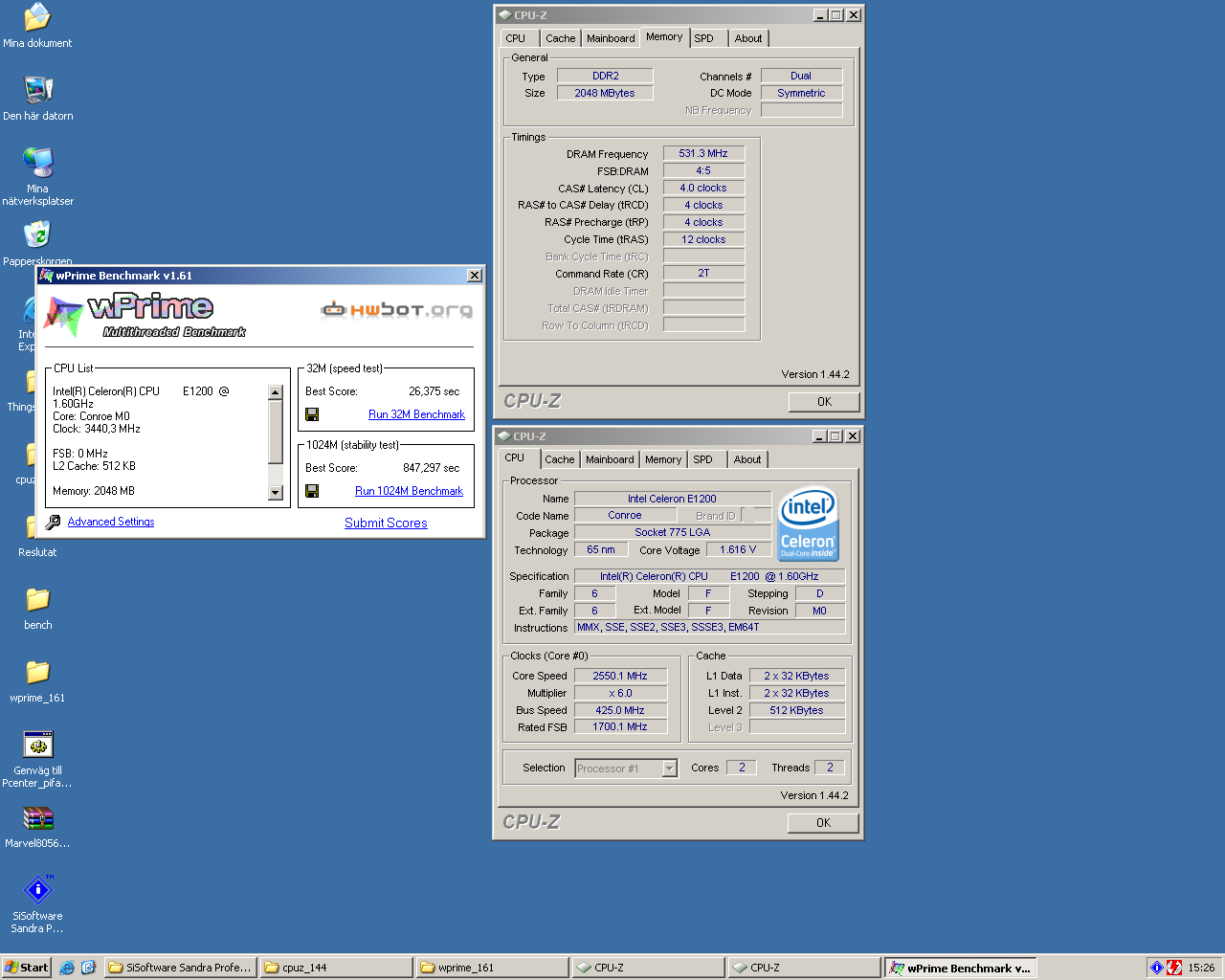This screenshot has height=980, width=1225.
Task: Click scroll up arrow in CPU List
Action: pyautogui.click(x=276, y=392)
